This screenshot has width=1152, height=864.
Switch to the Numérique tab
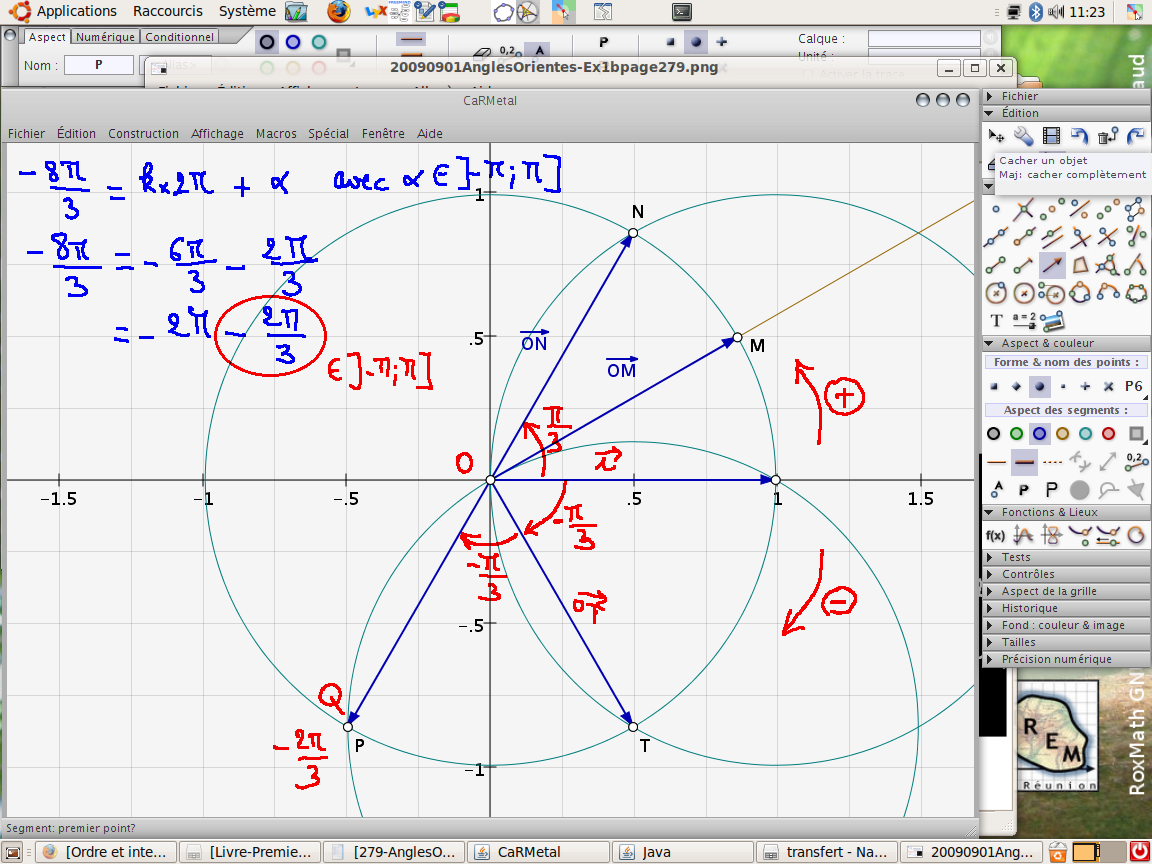coord(105,37)
